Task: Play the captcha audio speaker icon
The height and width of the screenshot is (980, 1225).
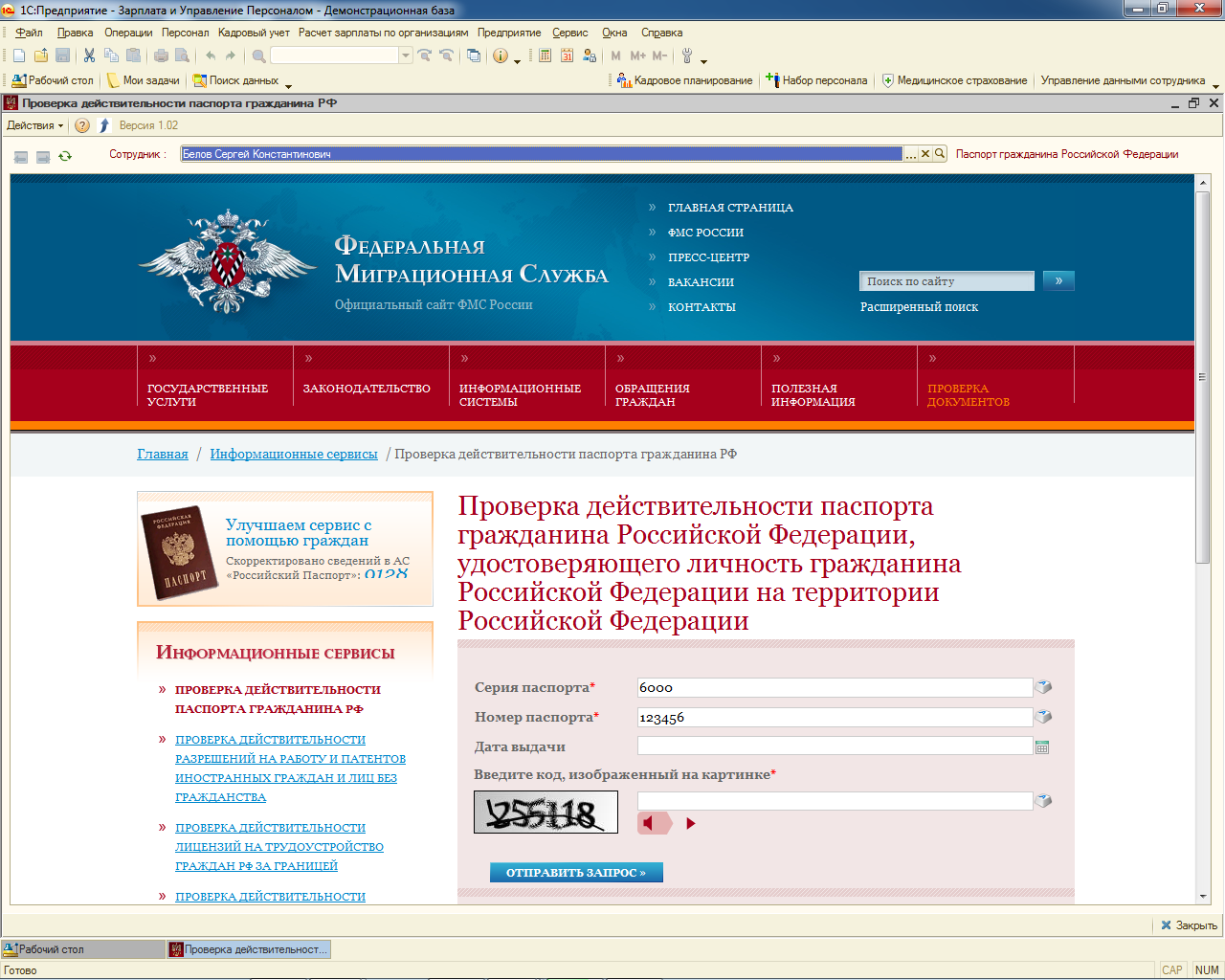Action: [x=656, y=823]
